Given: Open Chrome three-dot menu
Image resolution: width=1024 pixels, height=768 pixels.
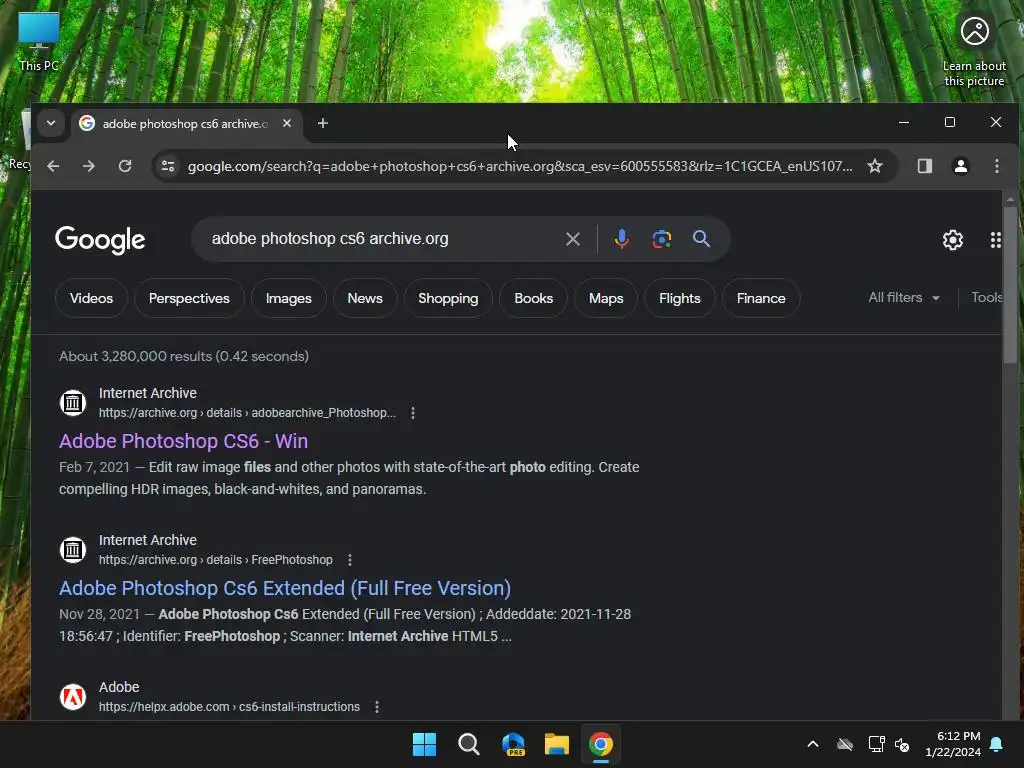Looking at the screenshot, I should (x=997, y=166).
